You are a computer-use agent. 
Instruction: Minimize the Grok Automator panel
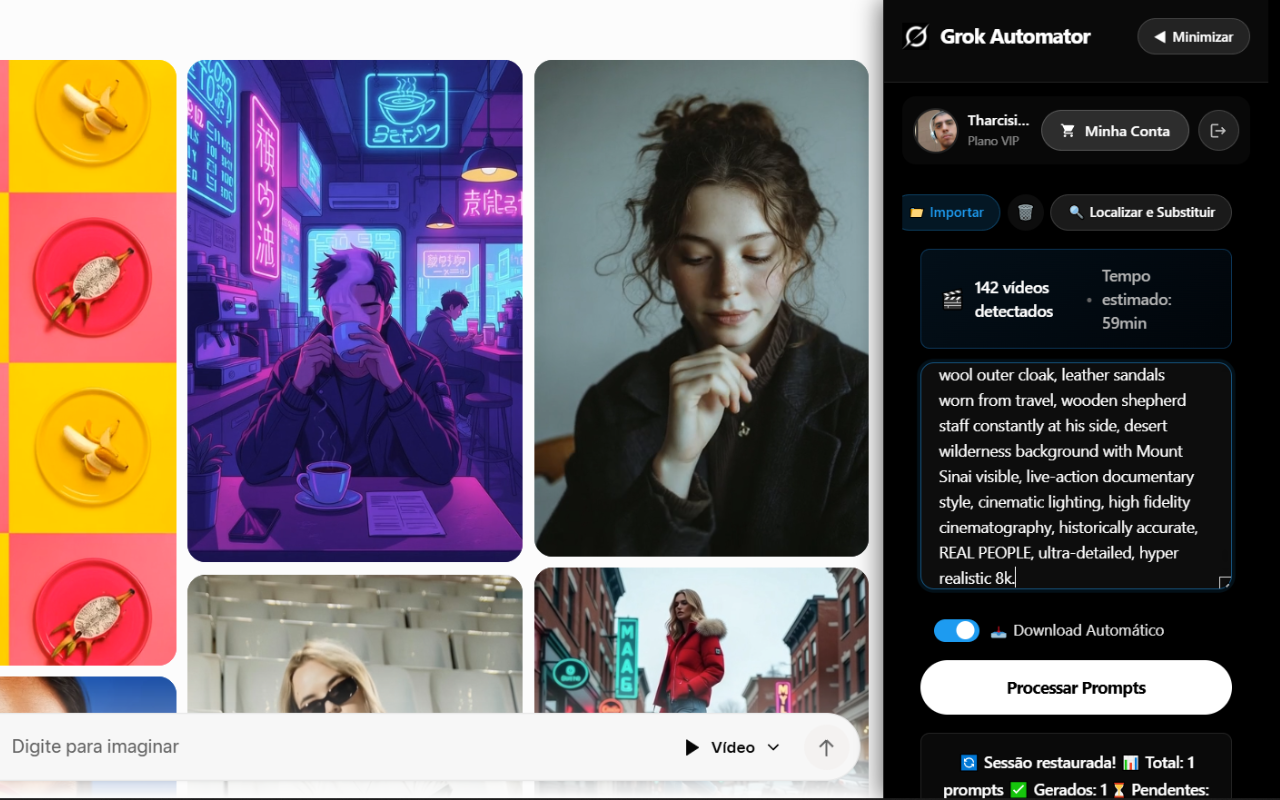[x=1193, y=37]
